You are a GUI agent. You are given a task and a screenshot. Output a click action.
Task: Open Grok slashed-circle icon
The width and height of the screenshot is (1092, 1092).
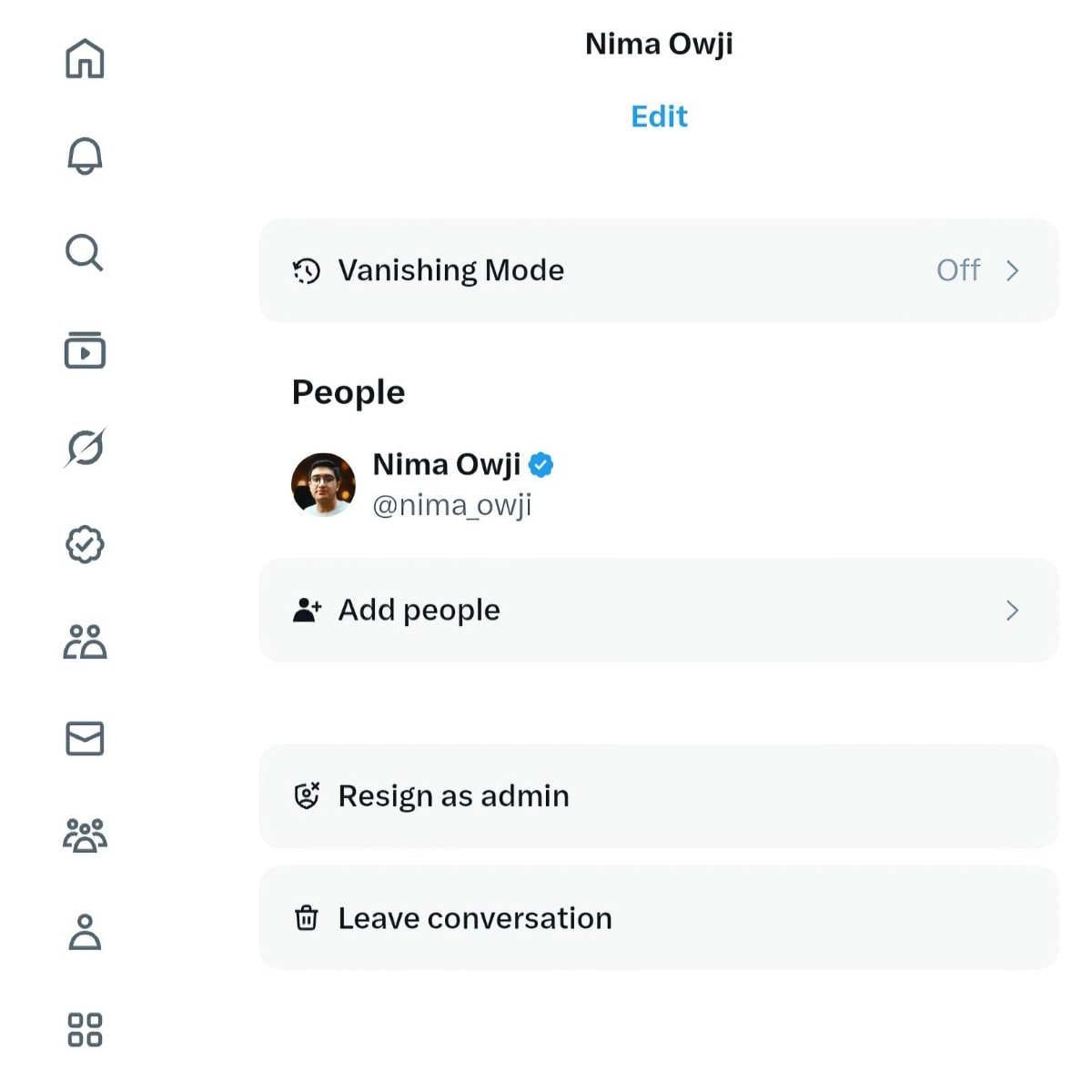pyautogui.click(x=85, y=448)
